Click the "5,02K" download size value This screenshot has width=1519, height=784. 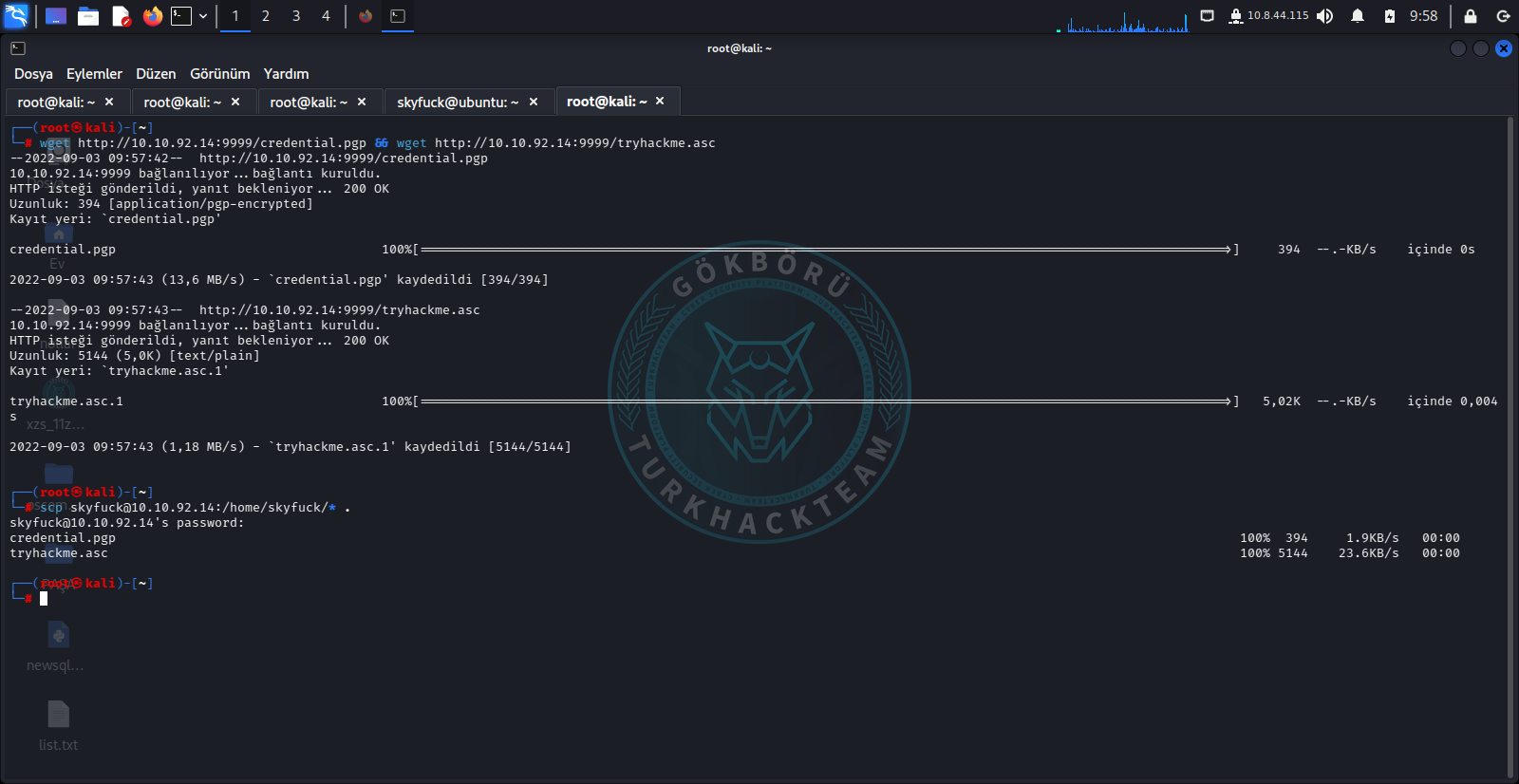(1282, 401)
